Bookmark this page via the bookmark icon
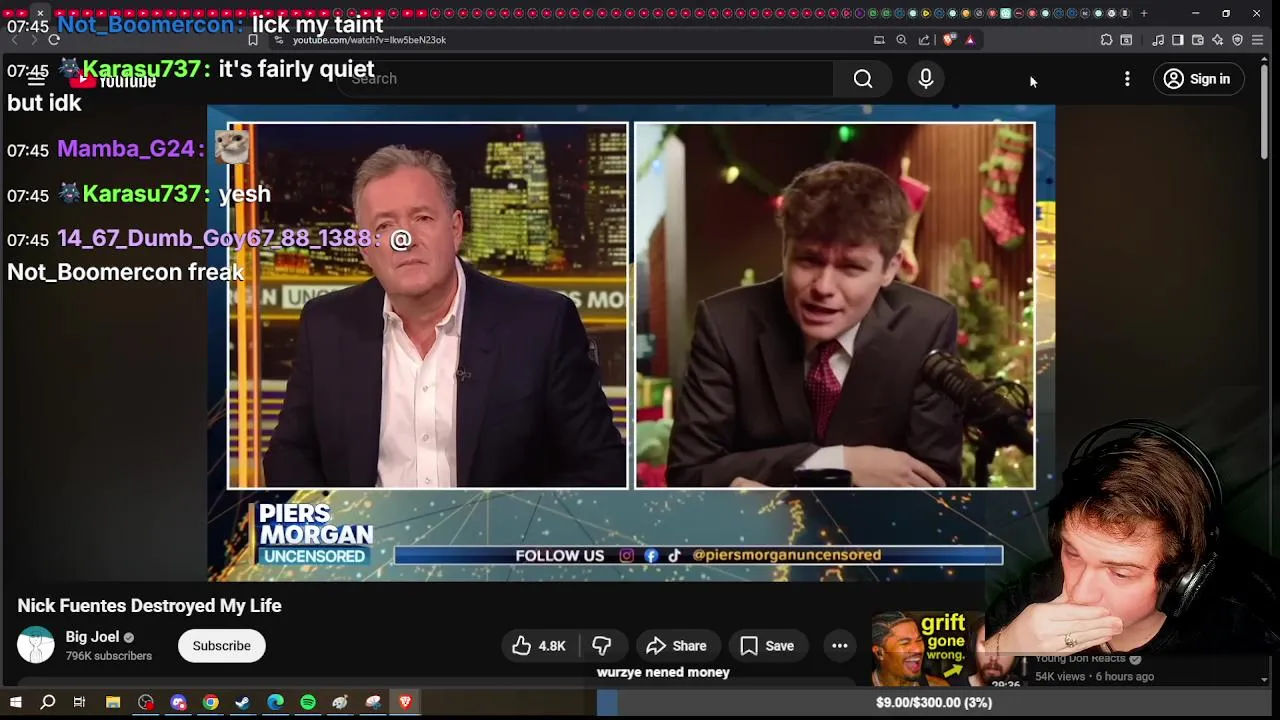 tap(253, 40)
